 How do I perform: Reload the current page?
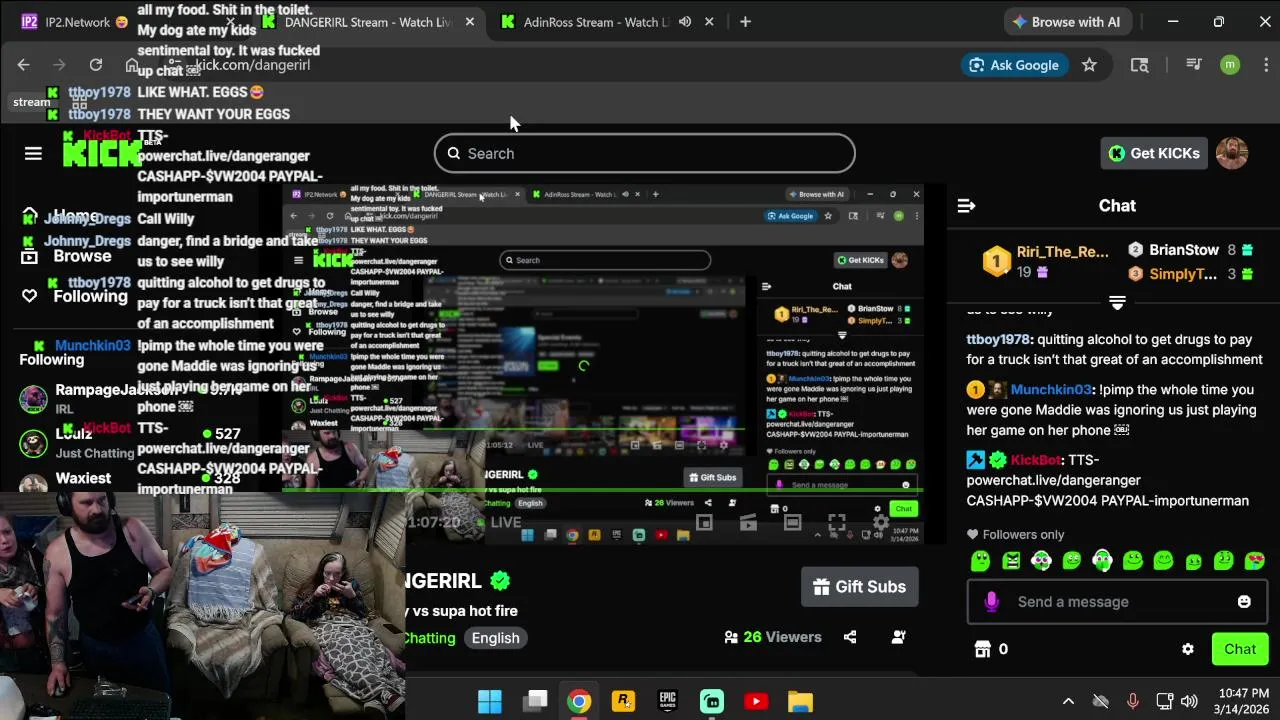click(x=96, y=65)
